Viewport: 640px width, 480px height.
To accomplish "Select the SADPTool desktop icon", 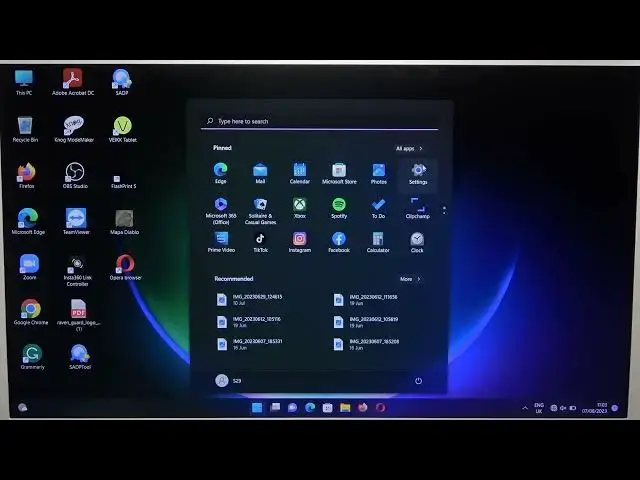I will coord(80,357).
